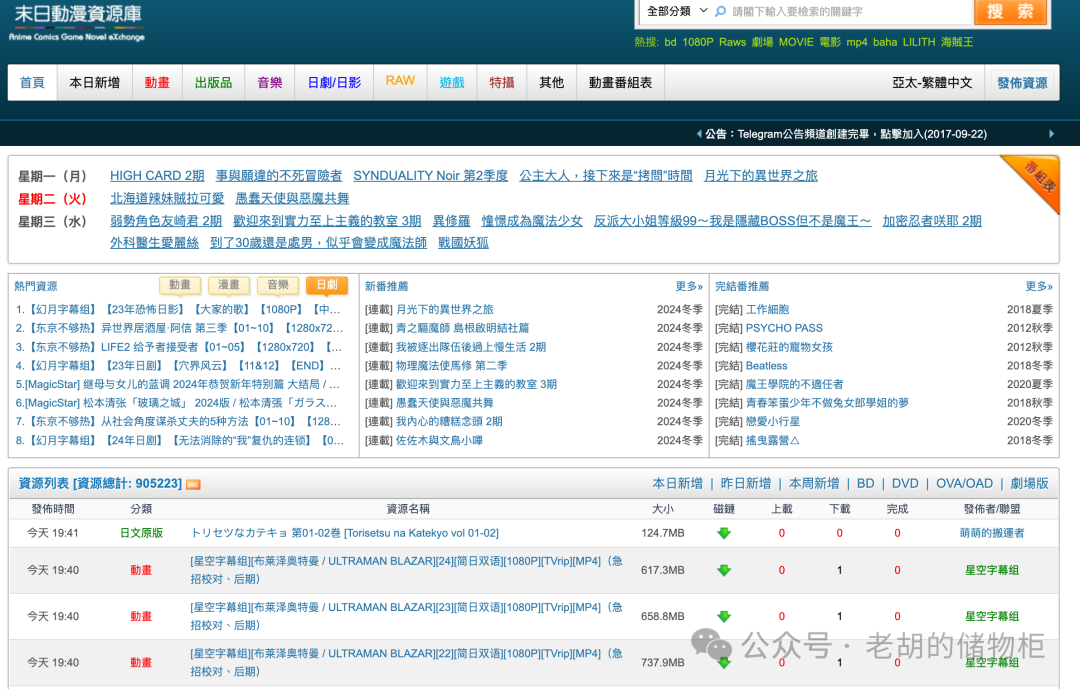Open SYNDUALITY Noir 第2季度 link
This screenshot has width=1080, height=689.
430,176
